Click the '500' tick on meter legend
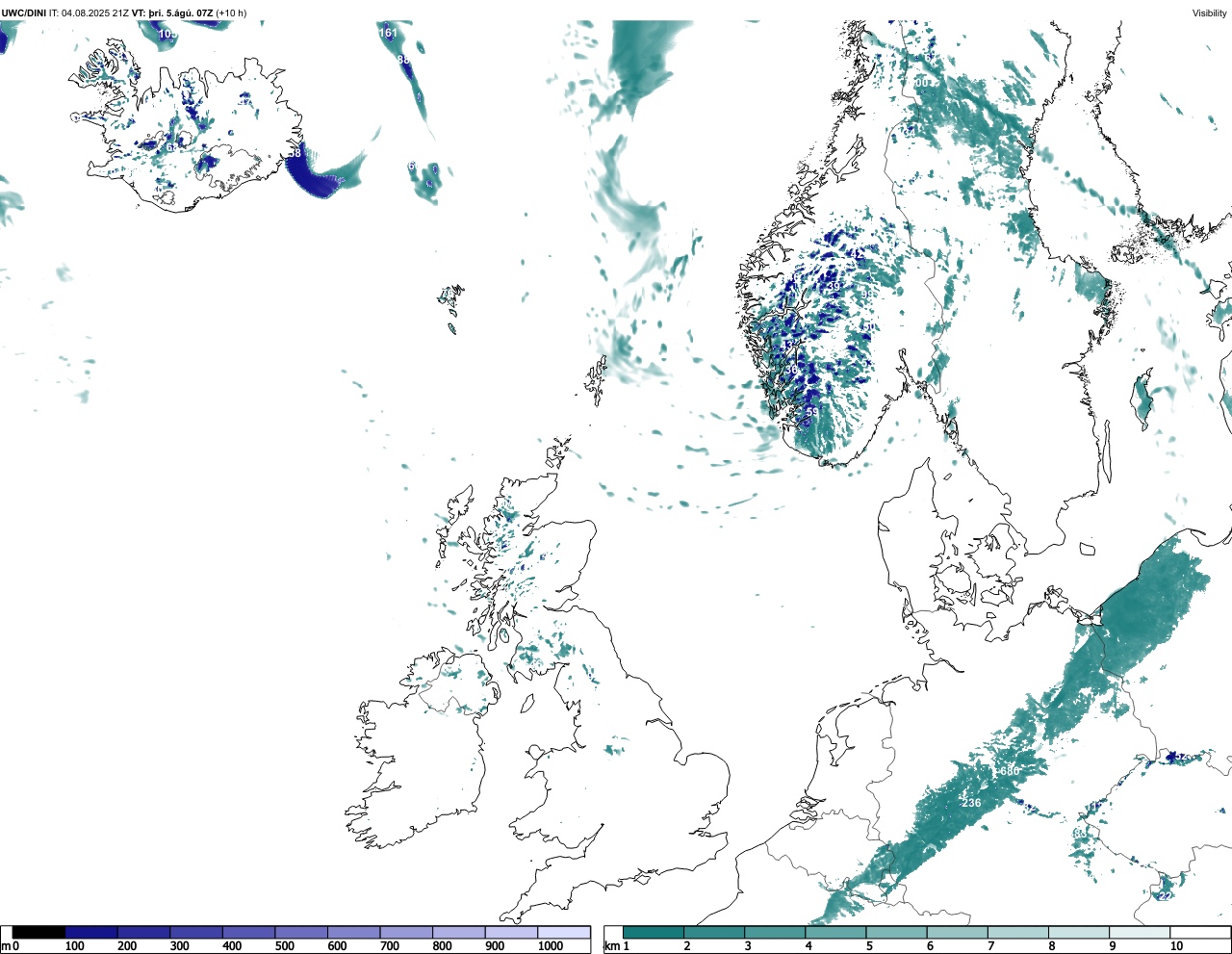Image resolution: width=1232 pixels, height=954 pixels. pos(284,946)
